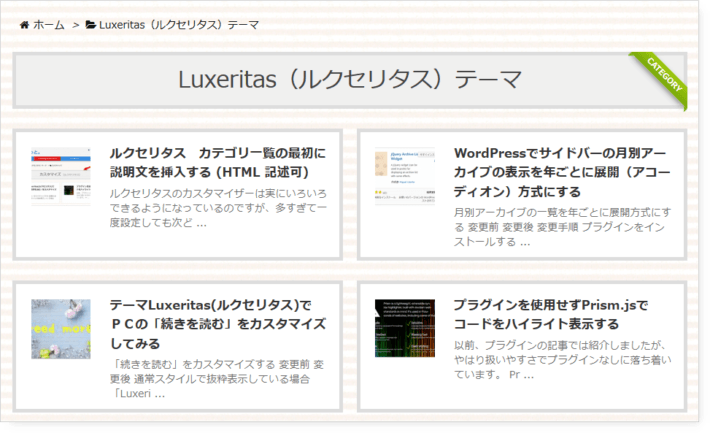Select the large Luxeritas（ルクセリタス）テーマ page heading

[x=350, y=80]
